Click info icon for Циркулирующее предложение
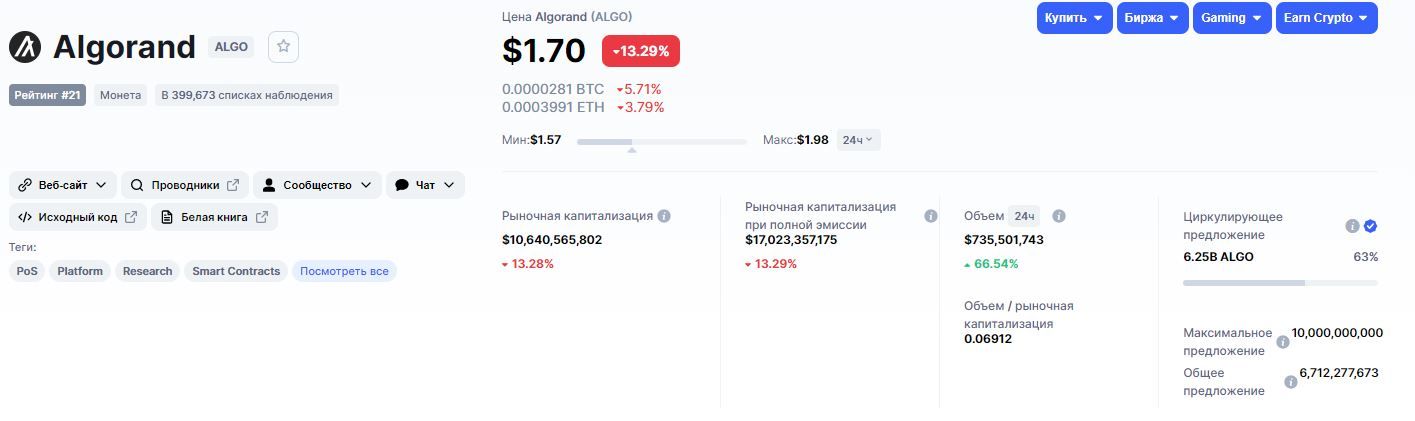The height and width of the screenshot is (421, 1415). 1352,226
